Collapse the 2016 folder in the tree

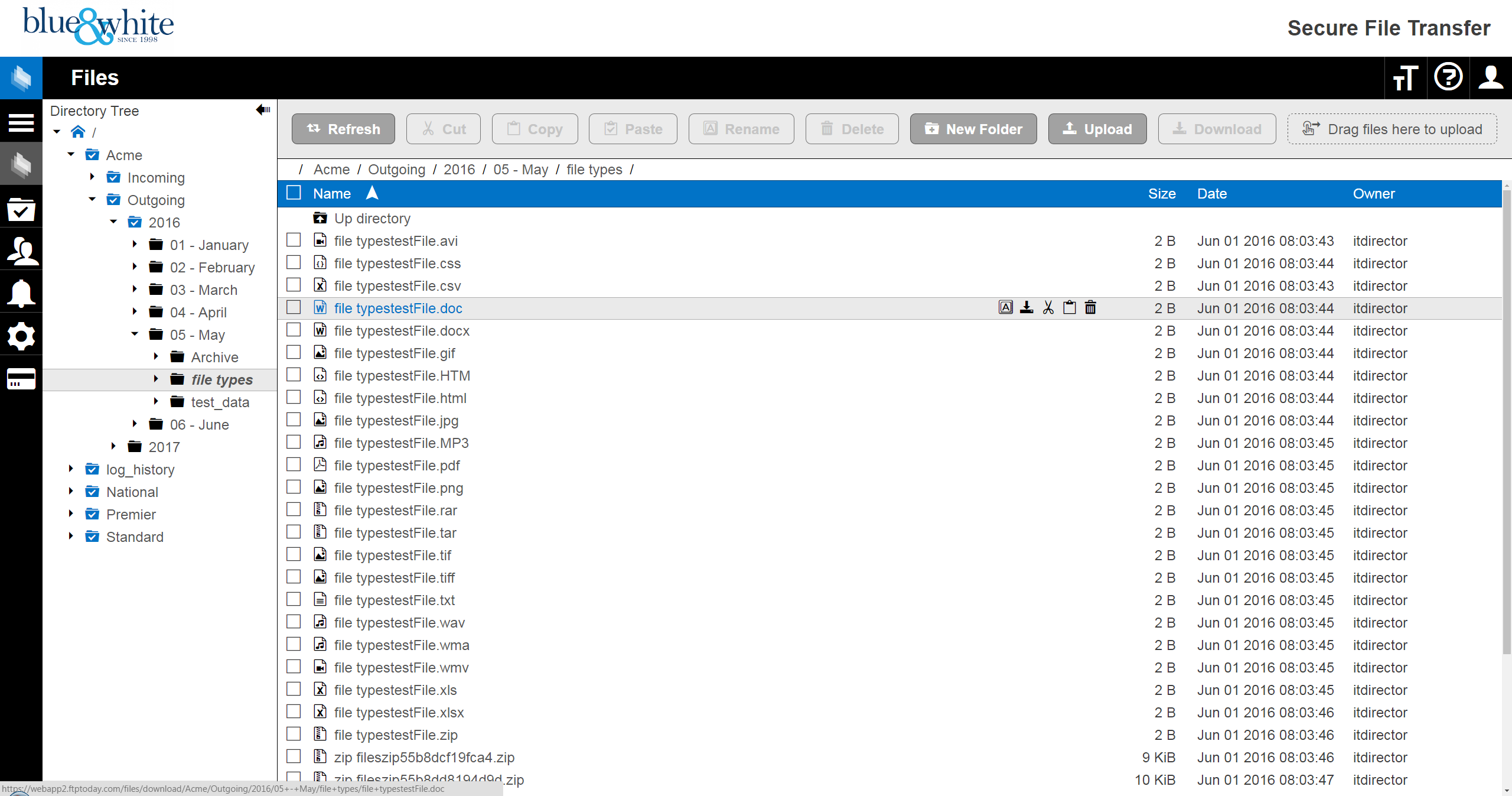coord(113,222)
